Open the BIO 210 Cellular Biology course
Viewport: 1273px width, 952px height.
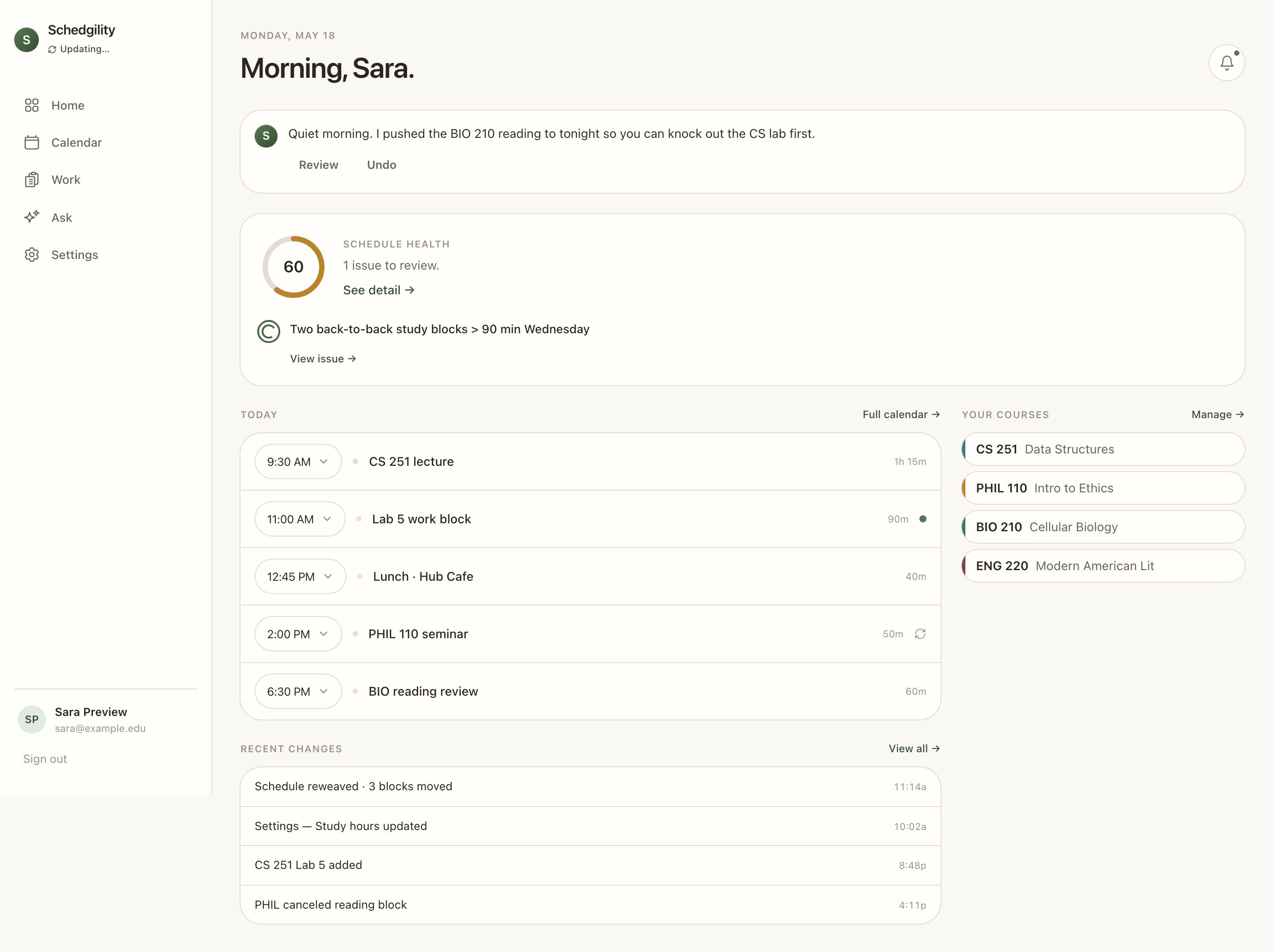(1103, 527)
